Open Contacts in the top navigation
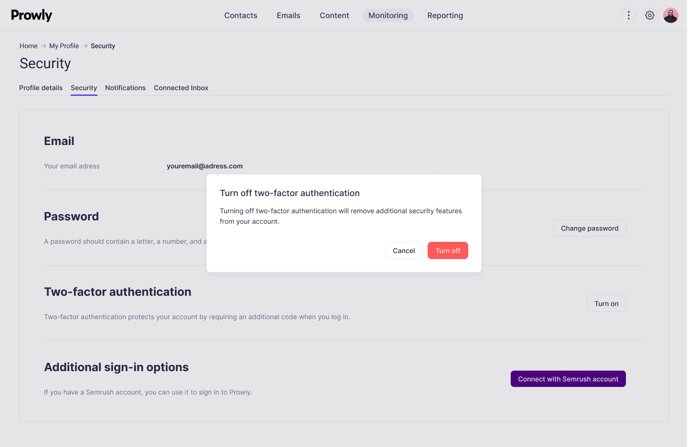The width and height of the screenshot is (688, 447). pos(240,15)
